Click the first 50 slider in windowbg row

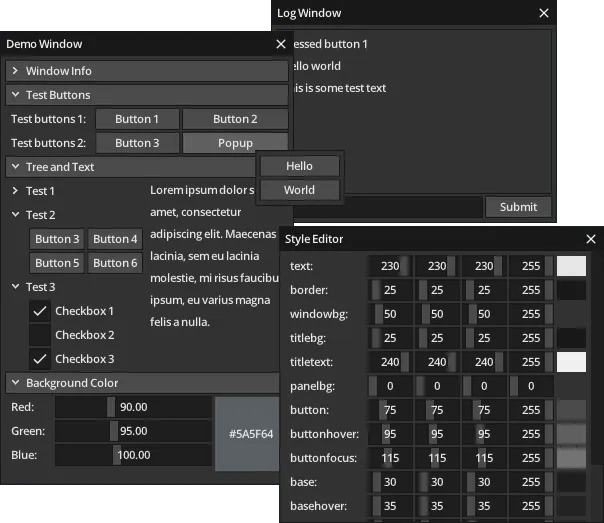[390, 314]
